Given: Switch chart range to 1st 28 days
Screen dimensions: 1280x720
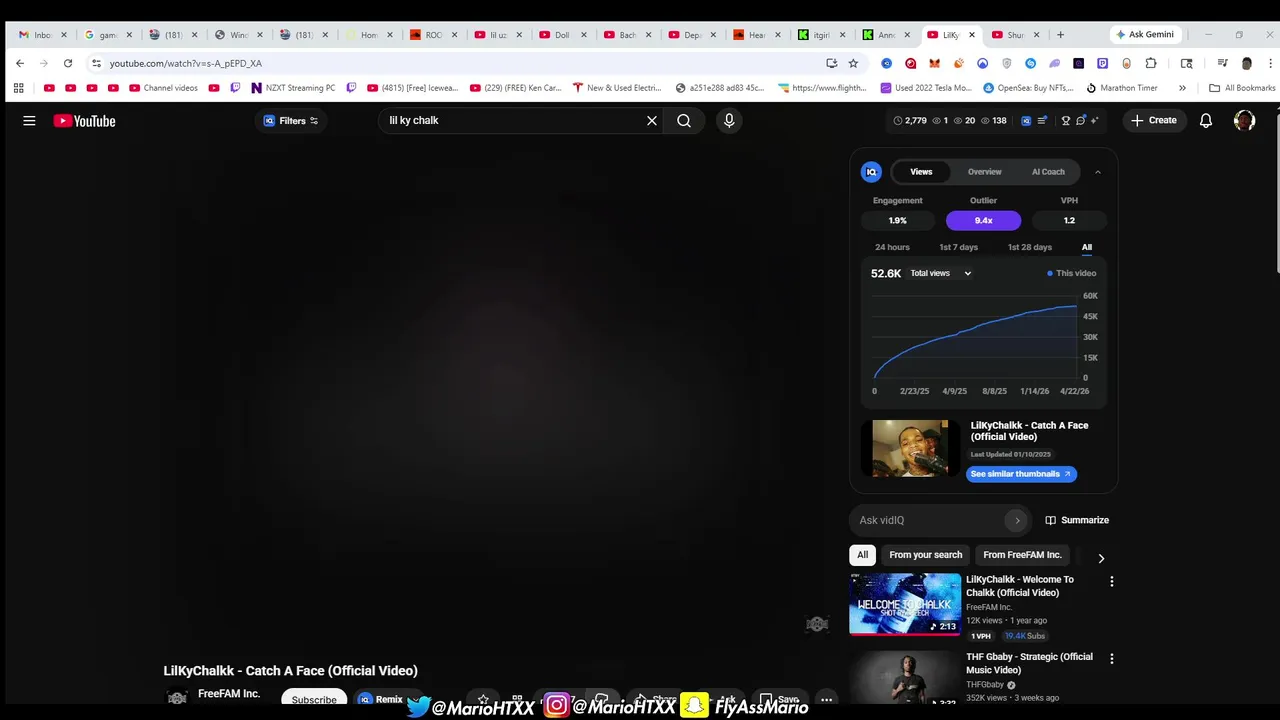Looking at the screenshot, I should point(1029,247).
